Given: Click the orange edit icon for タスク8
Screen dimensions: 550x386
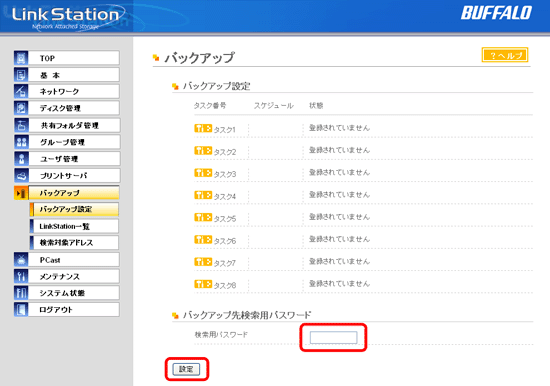Looking at the screenshot, I should coord(203,284).
